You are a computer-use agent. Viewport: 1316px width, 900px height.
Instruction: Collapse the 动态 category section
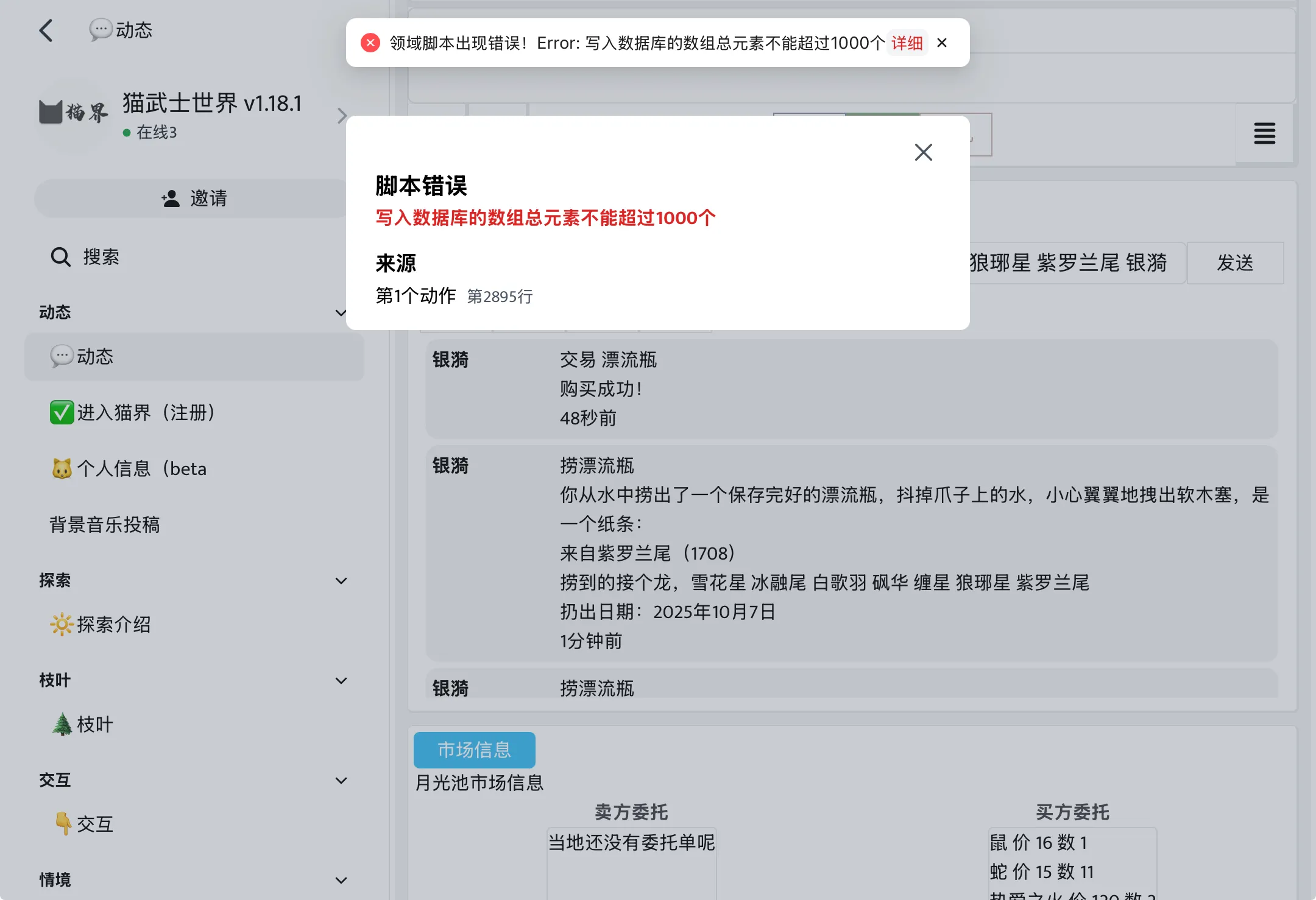tap(341, 313)
